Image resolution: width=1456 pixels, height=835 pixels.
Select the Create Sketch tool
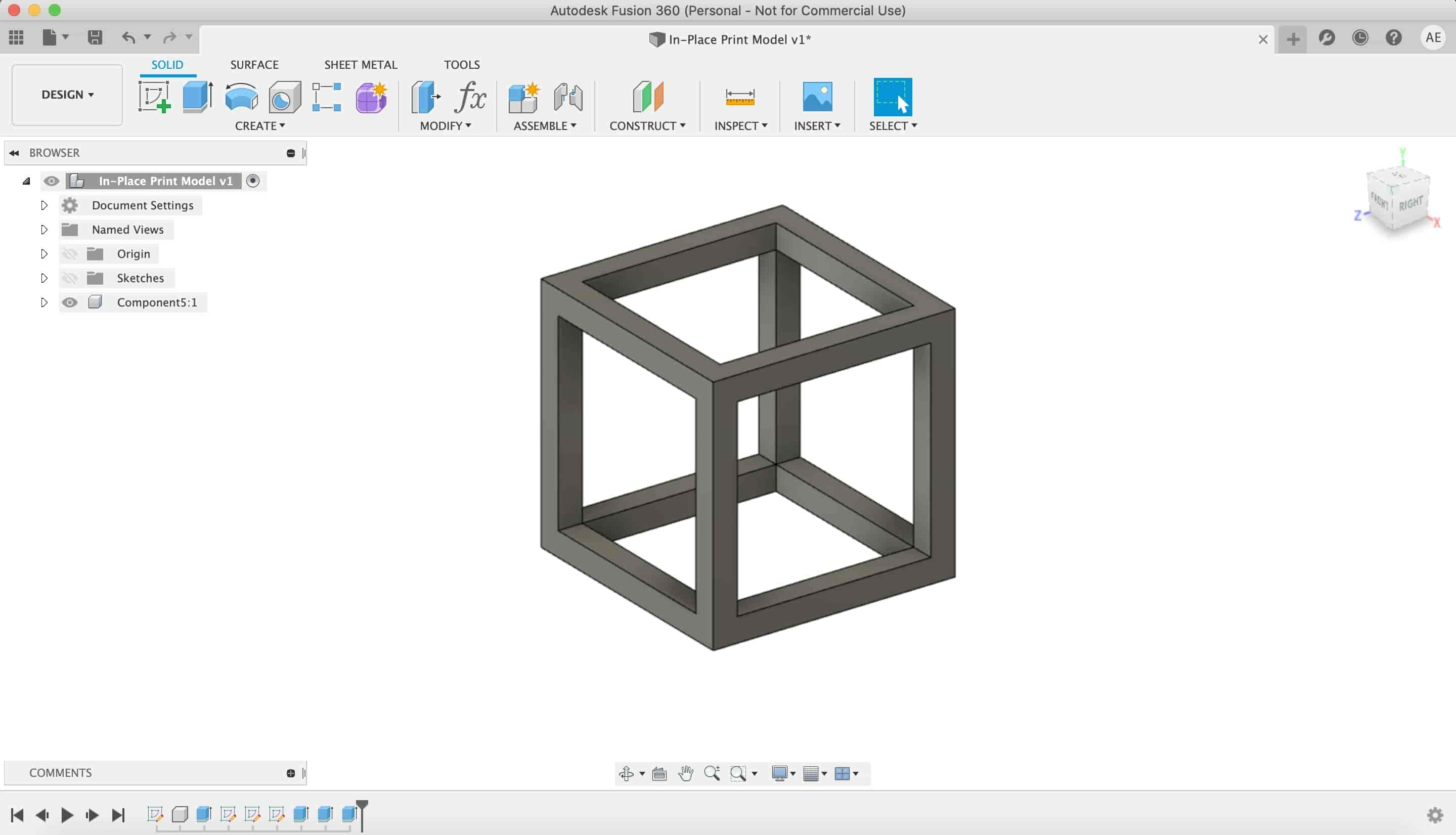[154, 96]
